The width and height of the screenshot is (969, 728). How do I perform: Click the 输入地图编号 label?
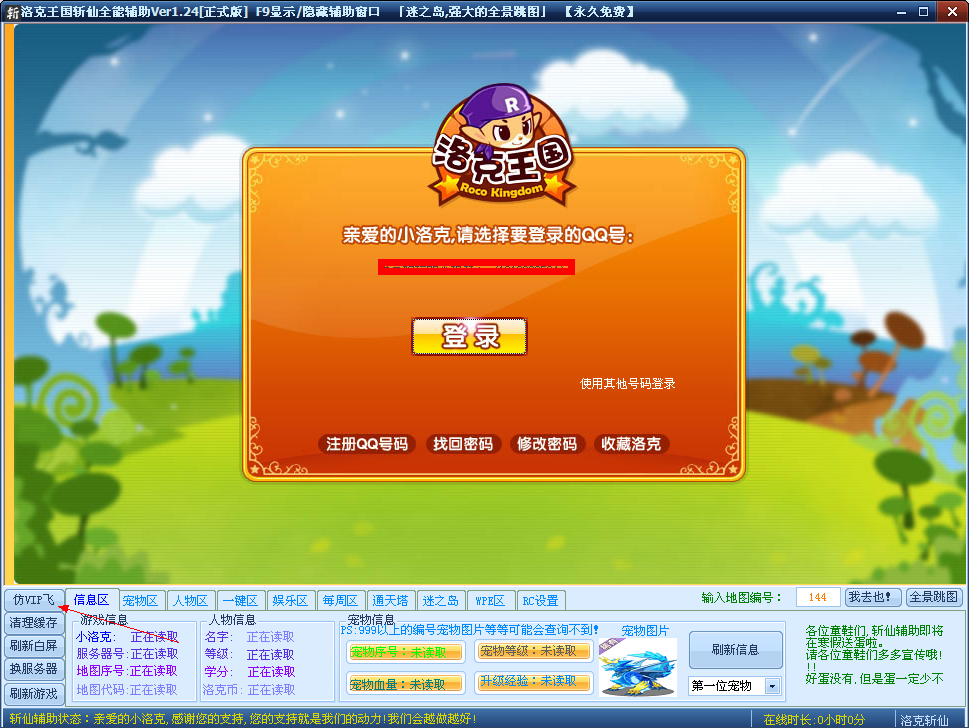[x=742, y=598]
